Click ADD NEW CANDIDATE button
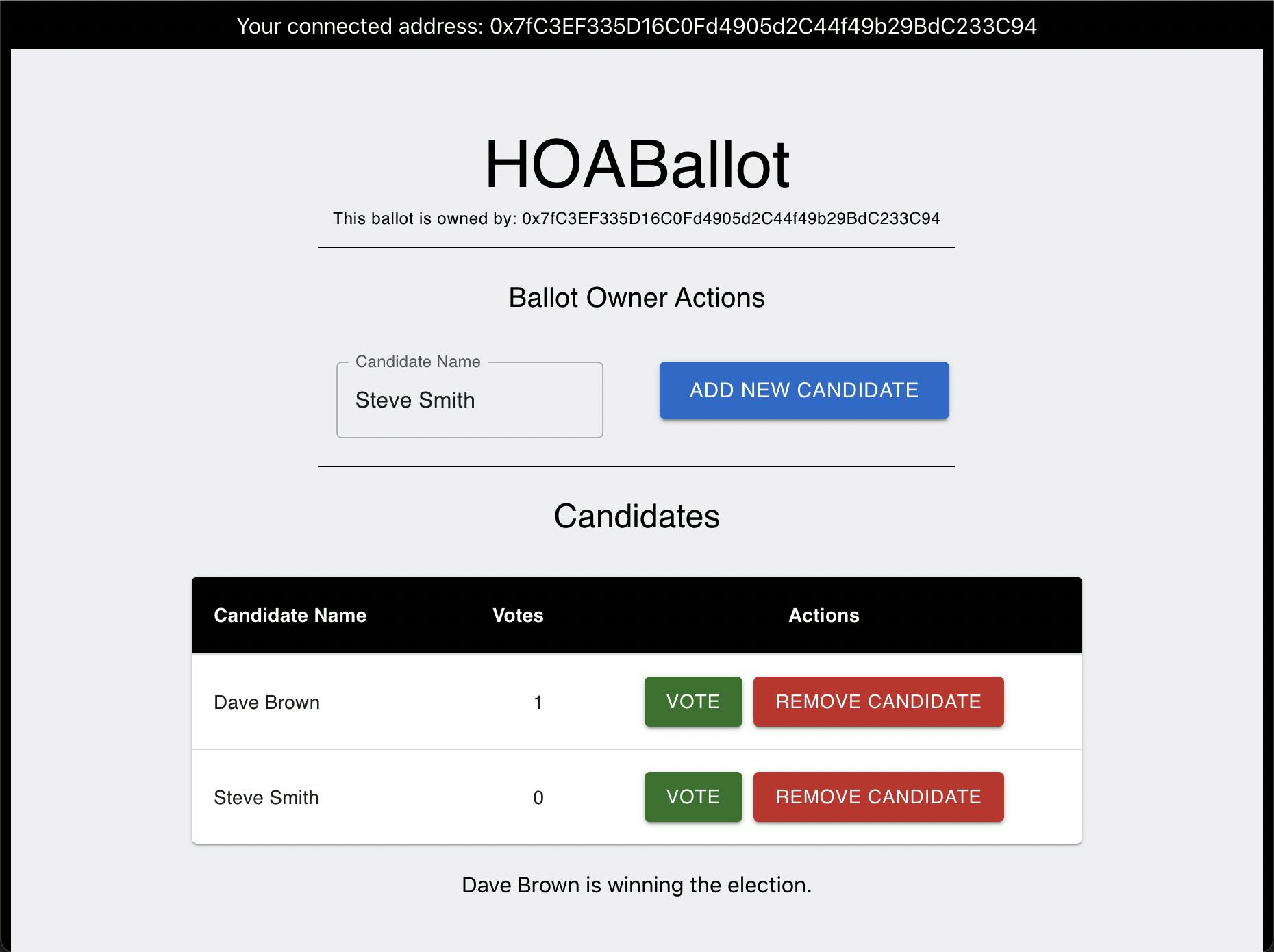Screen dimensions: 1274x952 pyautogui.click(x=803, y=390)
